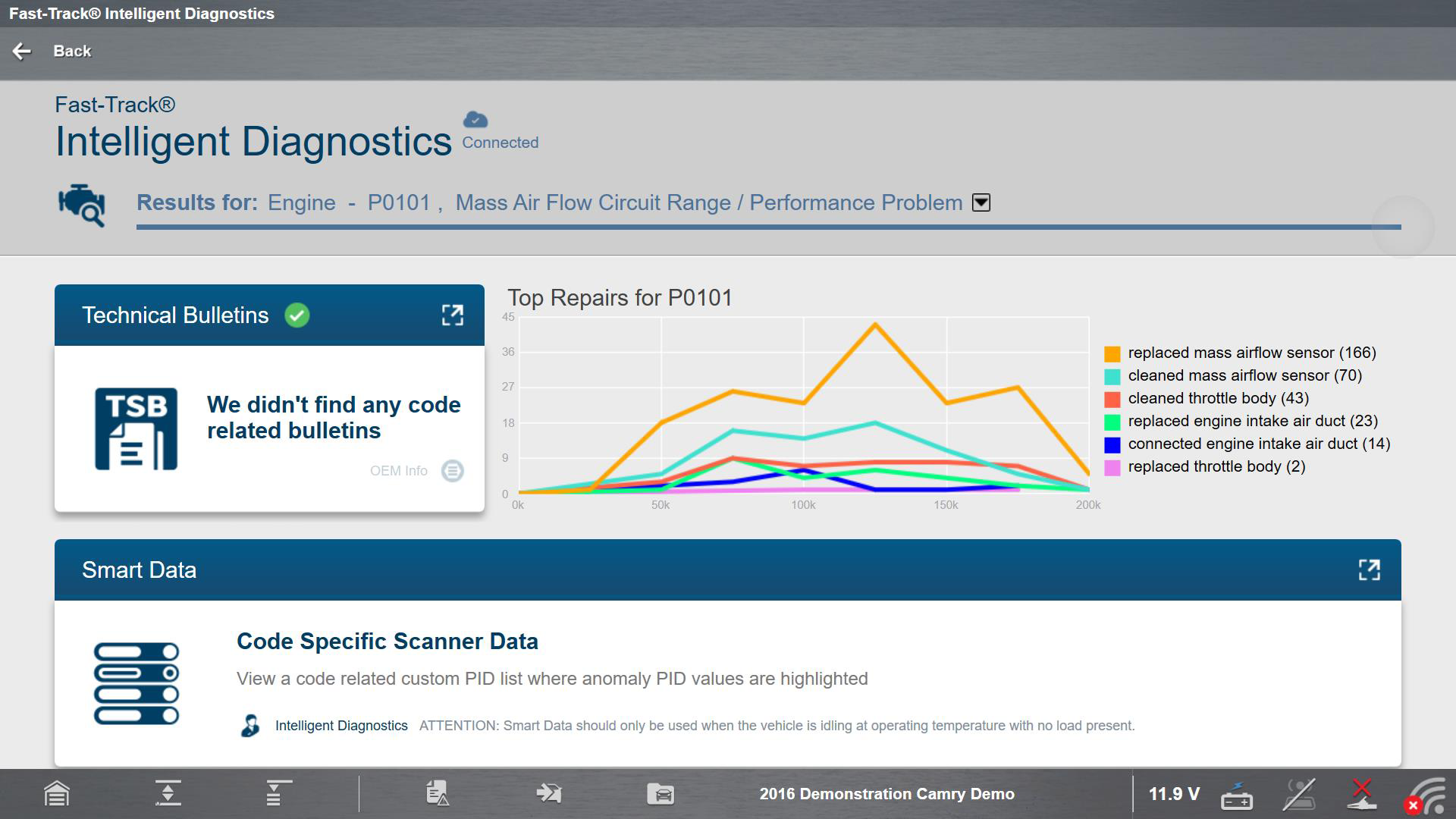Toggle replaced mass airflow sensor legend series
This screenshot has width=1456, height=819.
point(1251,353)
